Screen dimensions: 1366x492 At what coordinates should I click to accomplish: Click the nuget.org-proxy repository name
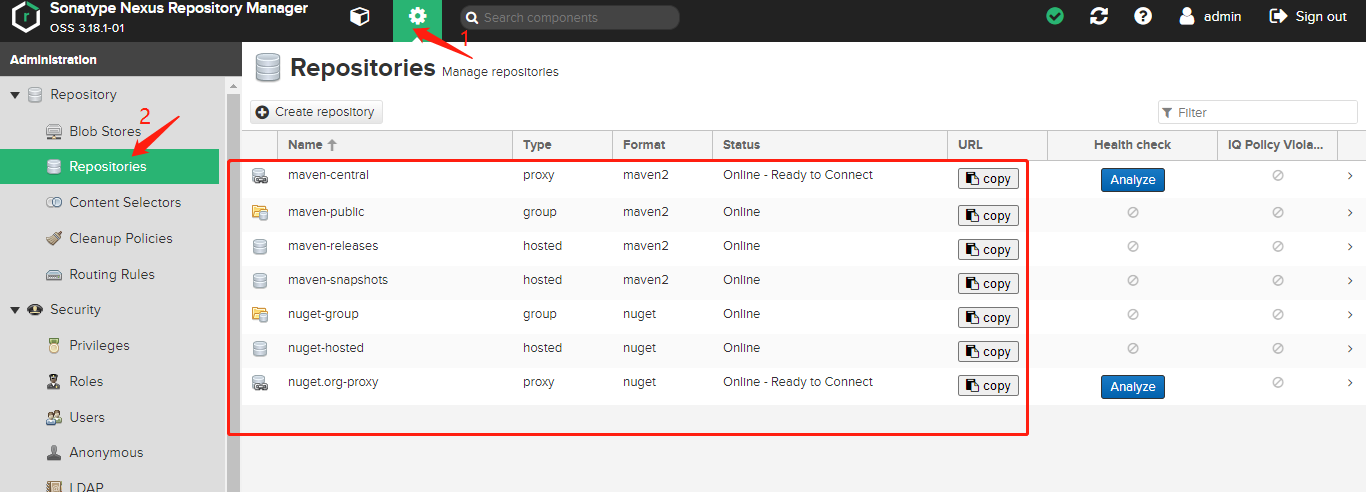[333, 382]
